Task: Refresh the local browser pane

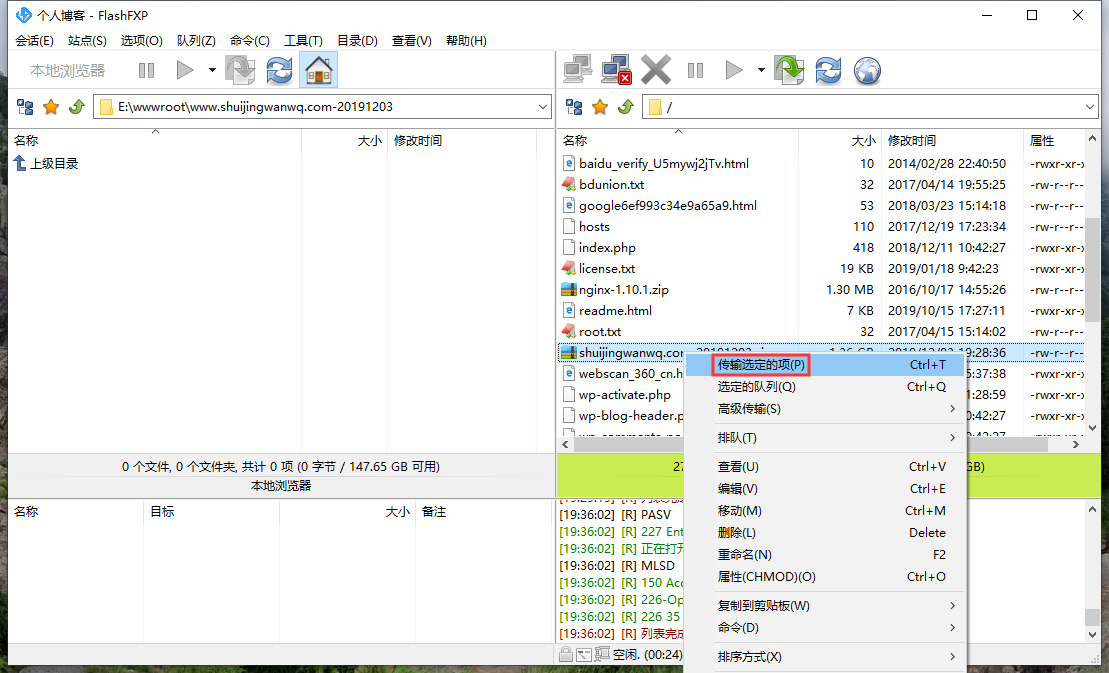Action: pos(279,70)
